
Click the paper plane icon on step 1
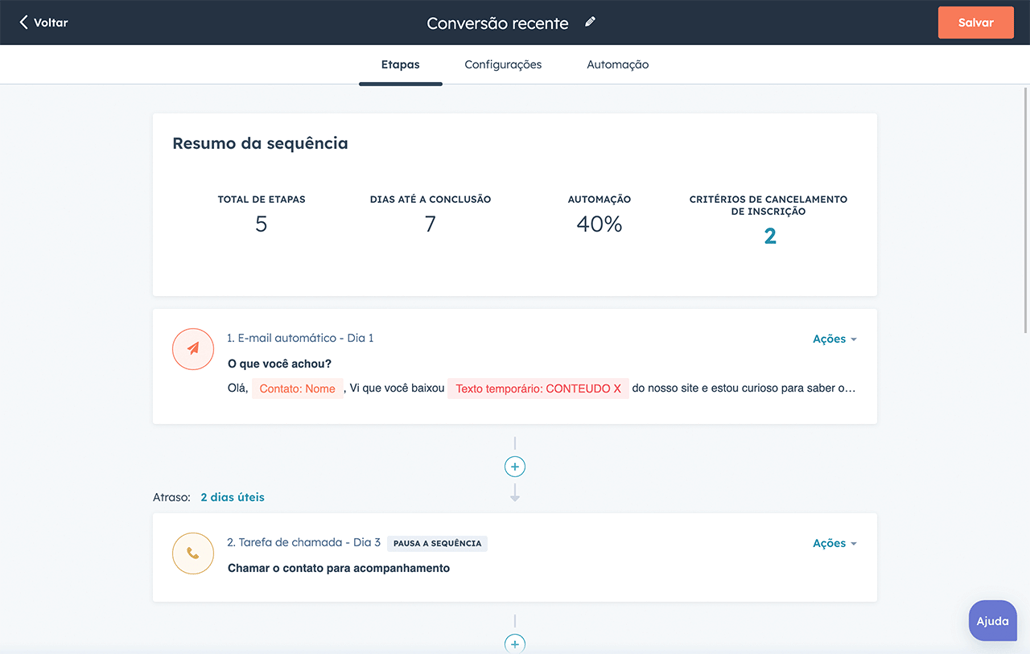tap(192, 349)
